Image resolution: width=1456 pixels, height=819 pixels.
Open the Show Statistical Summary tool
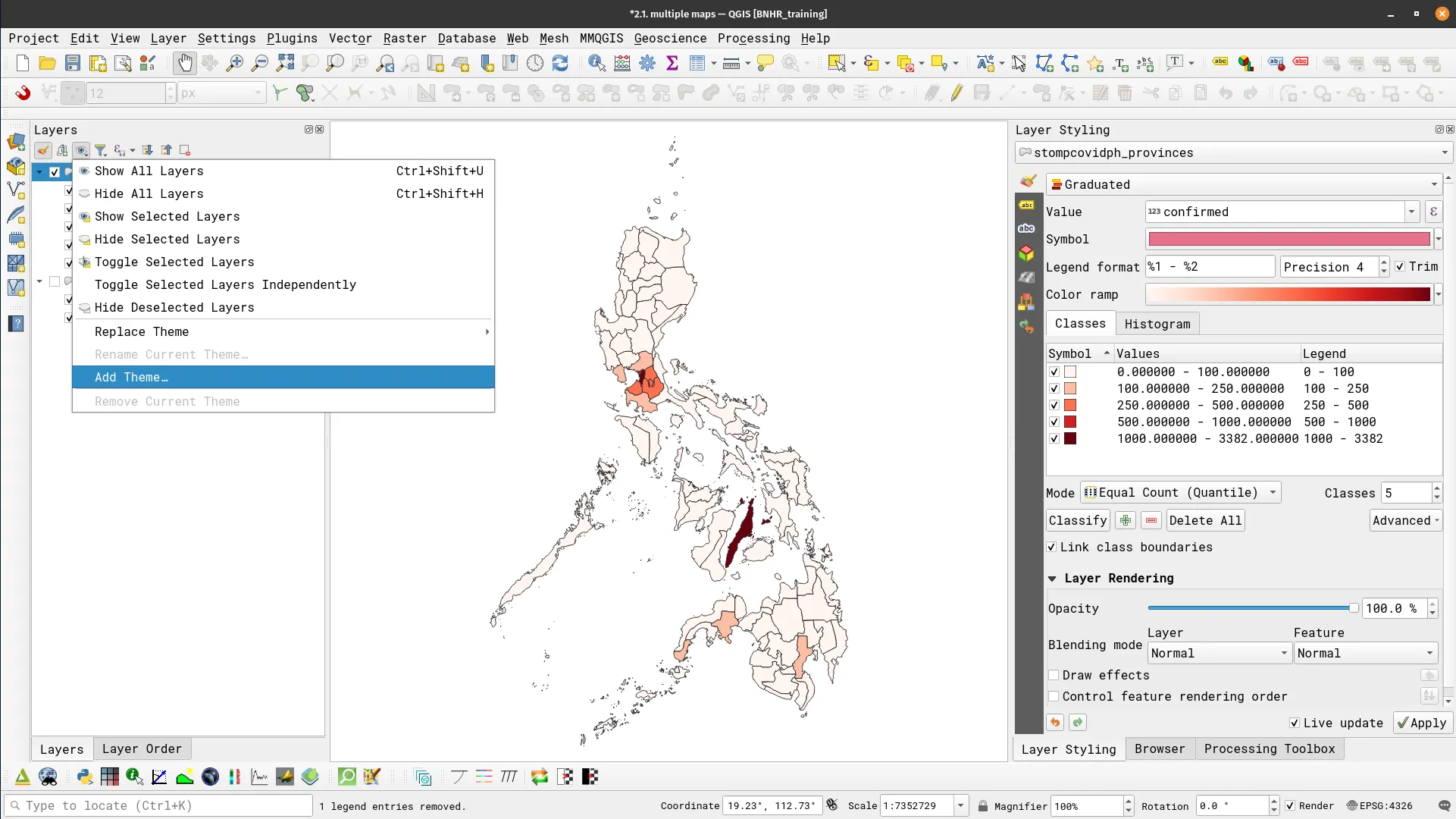[x=672, y=63]
